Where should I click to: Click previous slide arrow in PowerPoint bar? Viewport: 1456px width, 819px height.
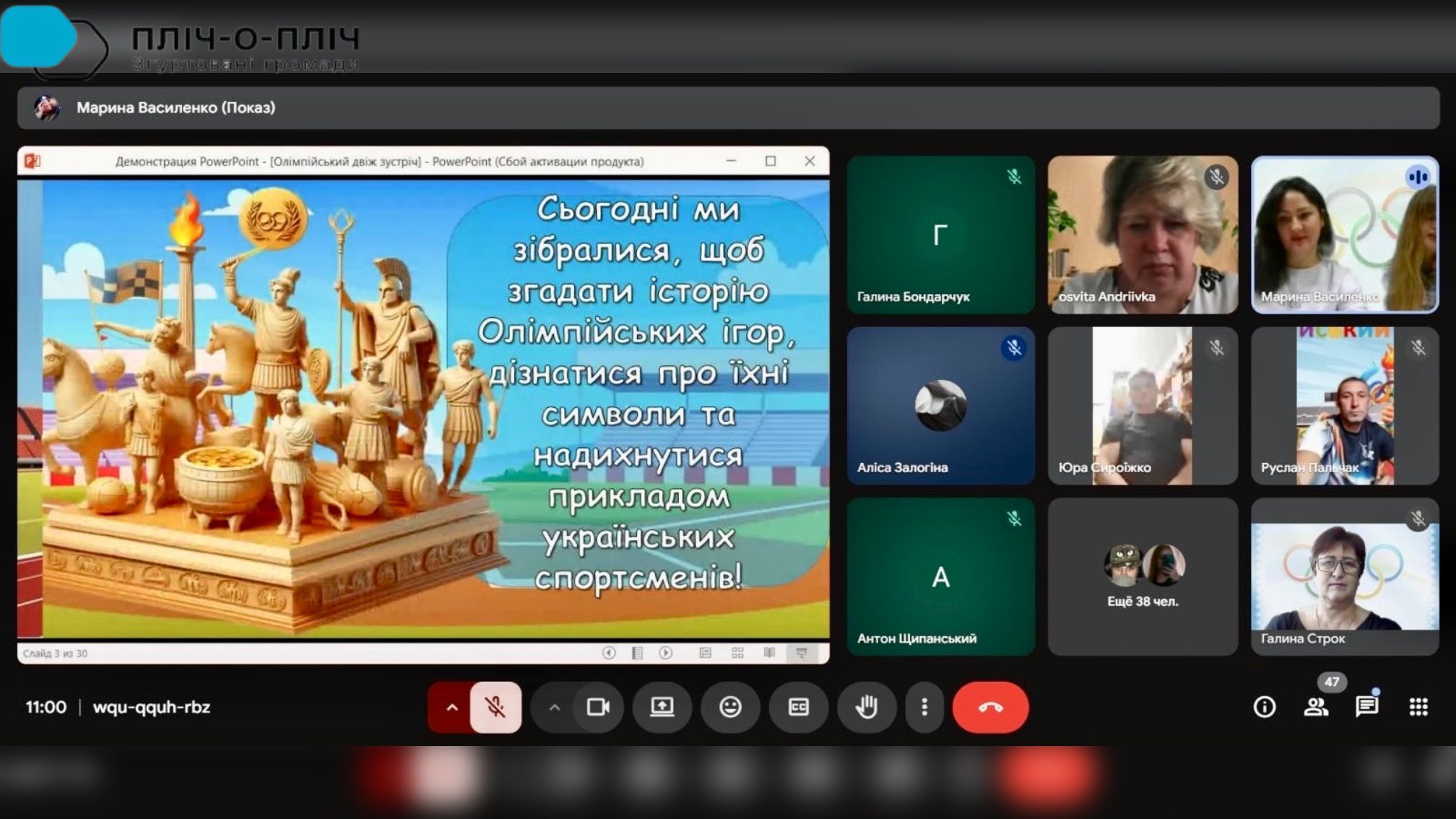(609, 653)
